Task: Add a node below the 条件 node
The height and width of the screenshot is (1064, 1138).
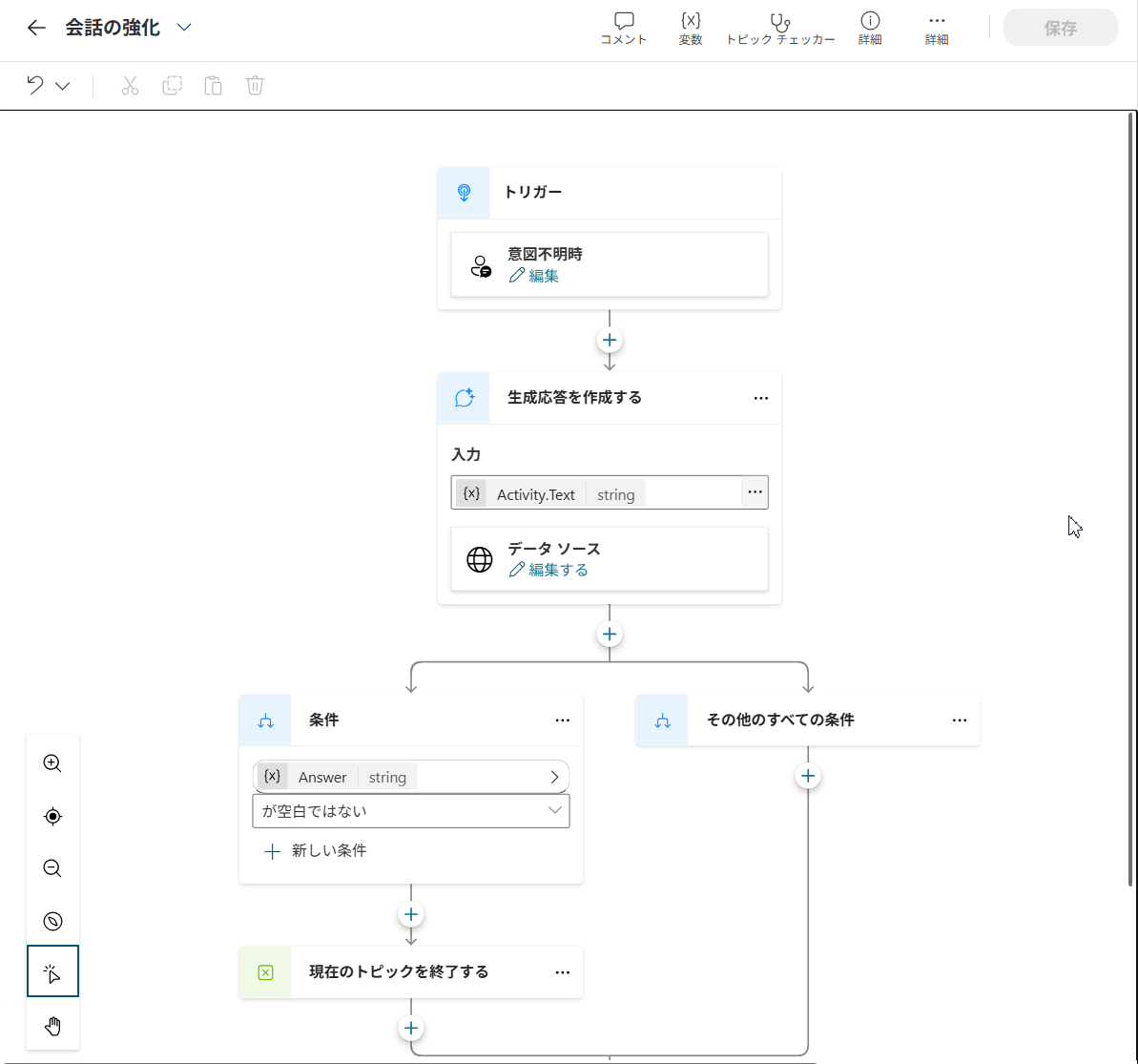Action: point(411,914)
